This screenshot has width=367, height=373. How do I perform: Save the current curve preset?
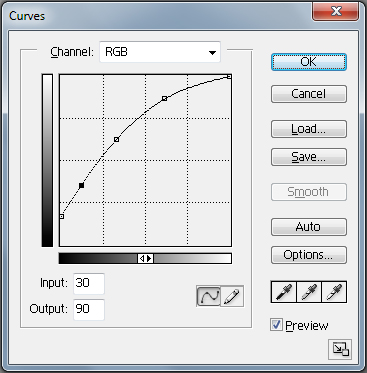tap(309, 157)
